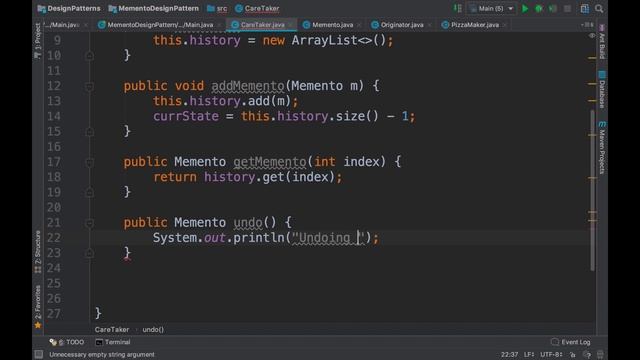Viewport: 640px width, 360px height.
Task: Click the ArrayList<>() text on line 9
Action: [338, 40]
